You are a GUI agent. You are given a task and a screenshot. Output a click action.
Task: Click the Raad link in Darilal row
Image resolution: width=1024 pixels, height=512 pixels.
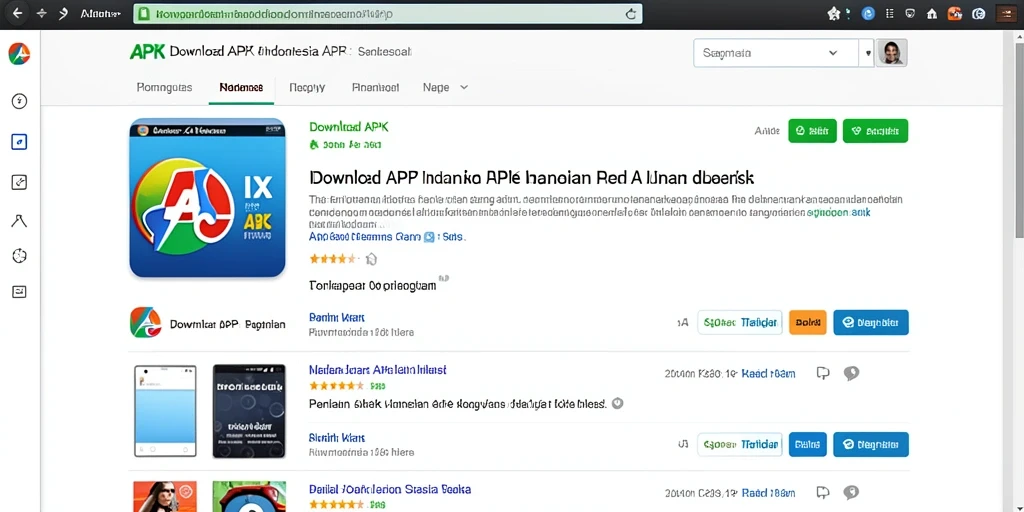(770, 493)
